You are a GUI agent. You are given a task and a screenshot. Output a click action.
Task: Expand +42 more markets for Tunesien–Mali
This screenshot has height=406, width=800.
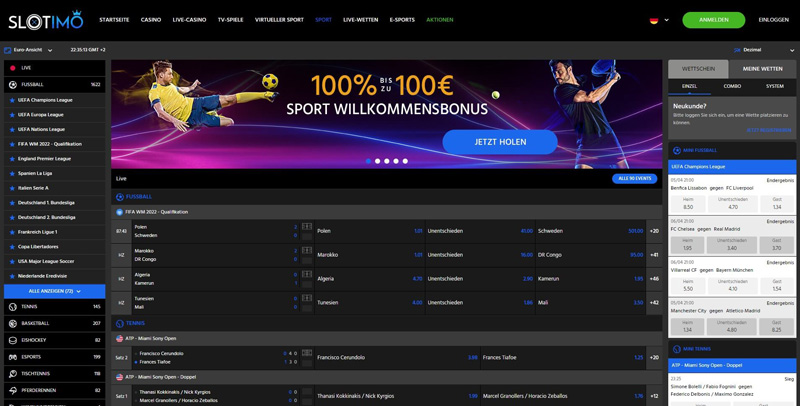coord(654,303)
